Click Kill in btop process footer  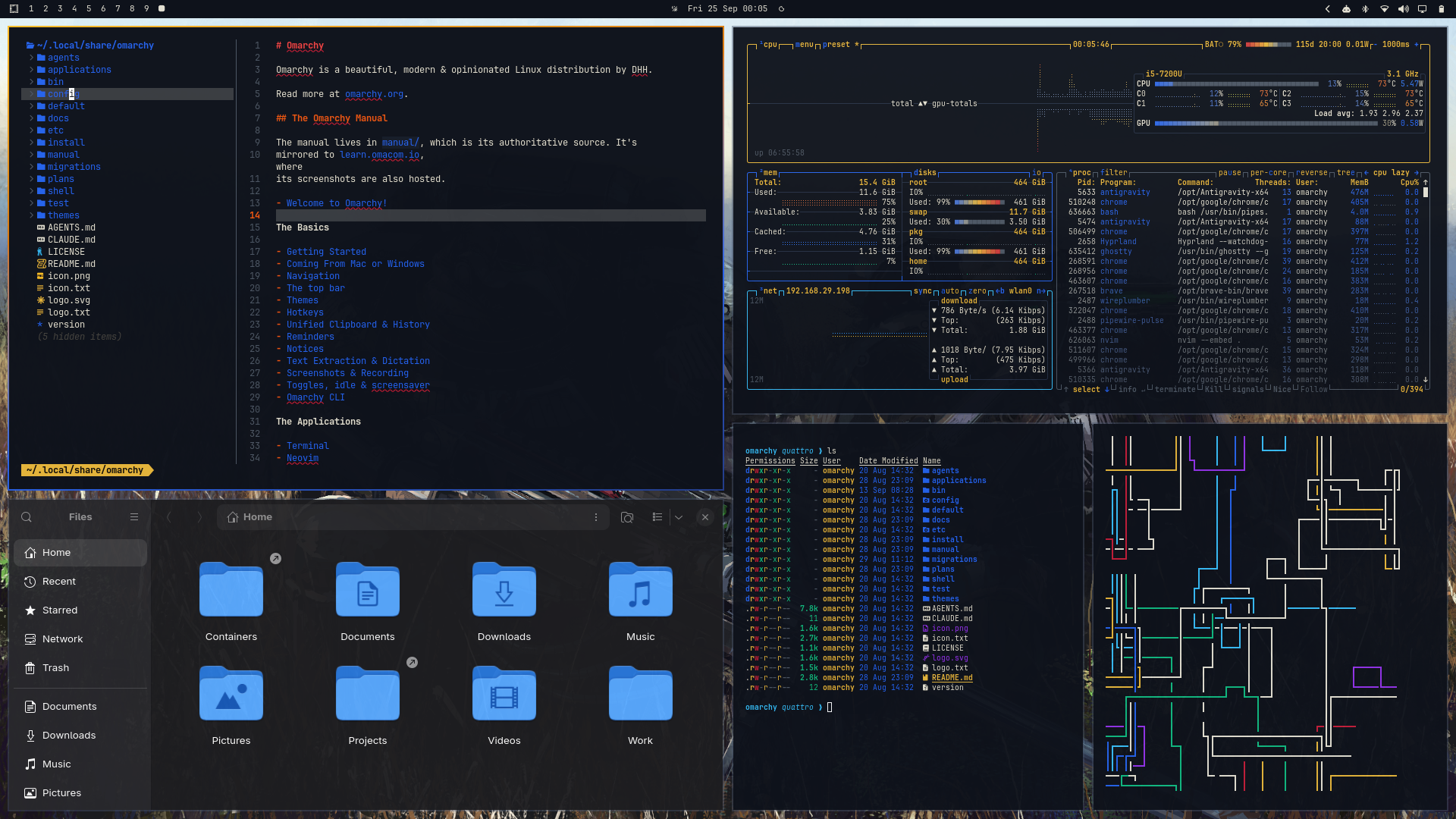(1214, 390)
